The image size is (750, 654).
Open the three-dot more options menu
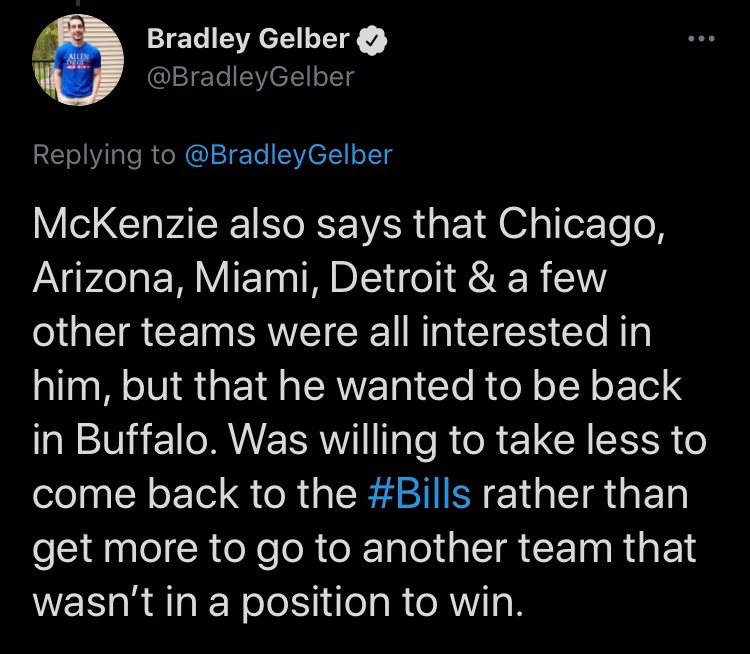coord(701,39)
